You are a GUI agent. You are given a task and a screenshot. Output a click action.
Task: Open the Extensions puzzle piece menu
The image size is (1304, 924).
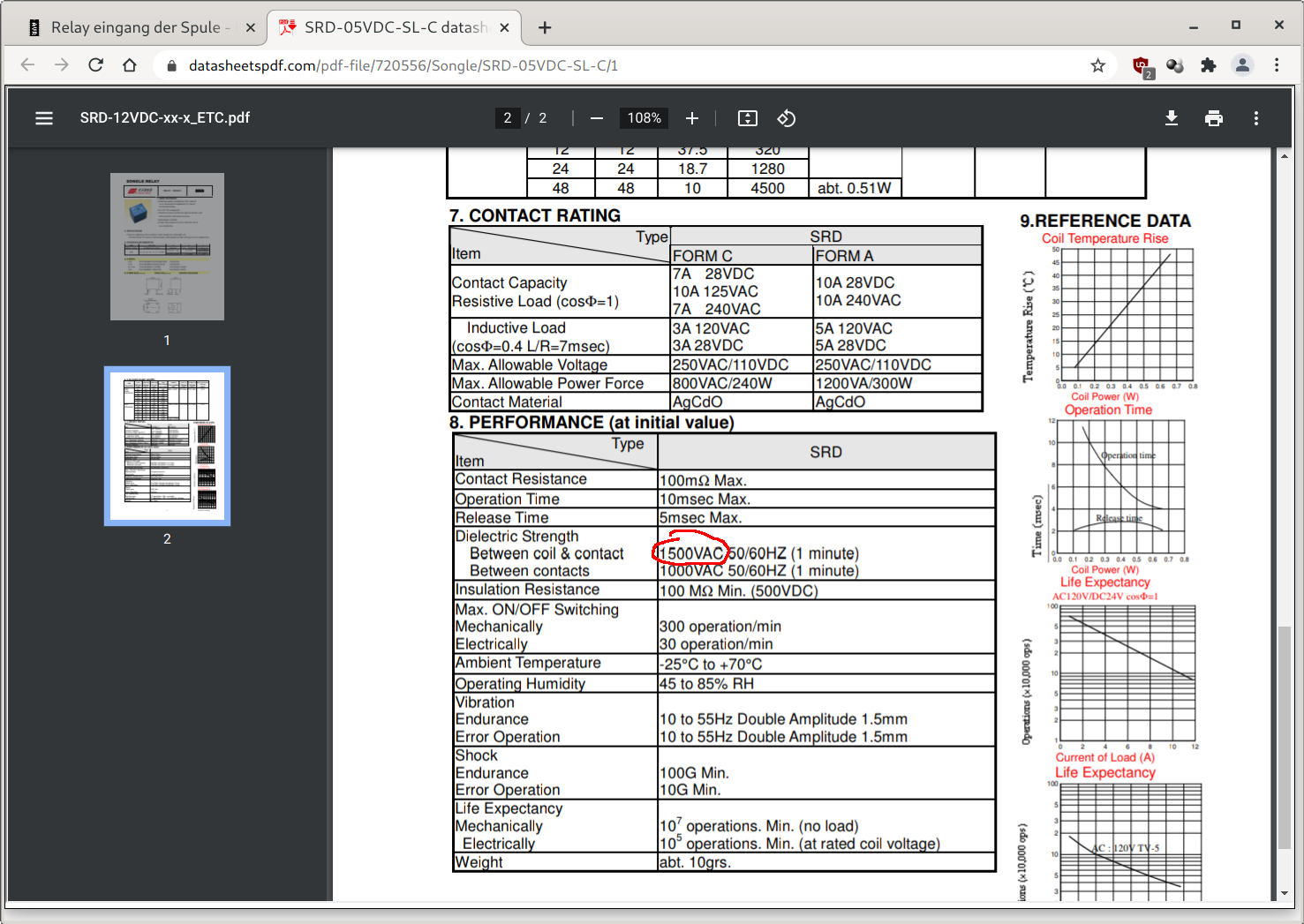point(1209,65)
